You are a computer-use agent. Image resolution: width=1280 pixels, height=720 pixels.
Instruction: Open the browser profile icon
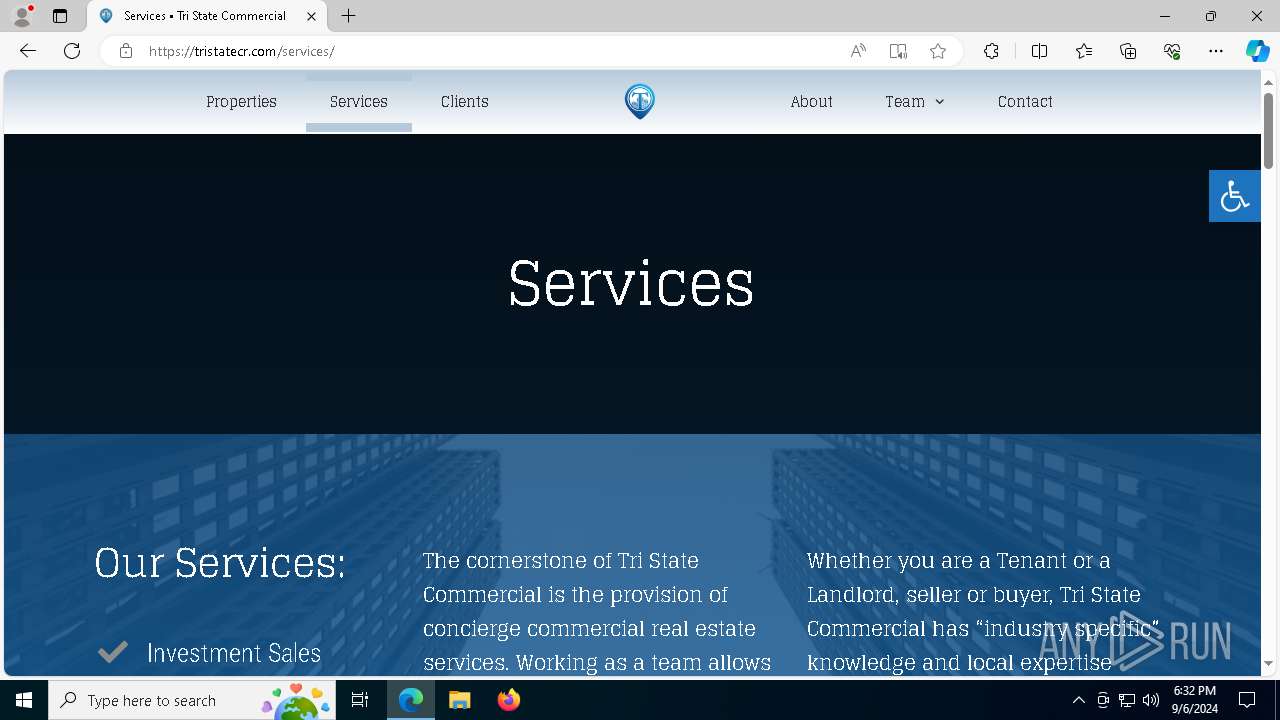[x=22, y=16]
